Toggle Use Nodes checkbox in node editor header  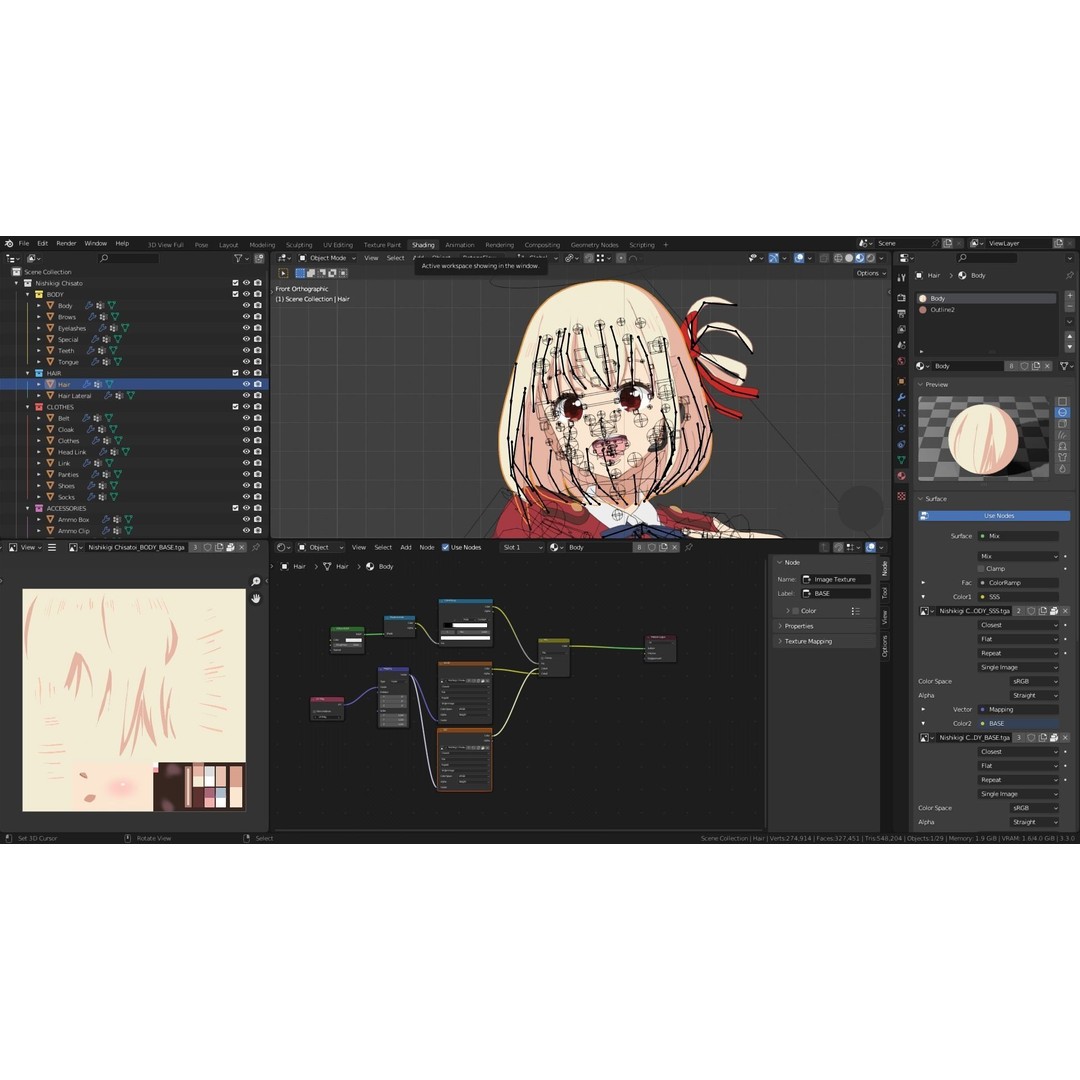(445, 548)
